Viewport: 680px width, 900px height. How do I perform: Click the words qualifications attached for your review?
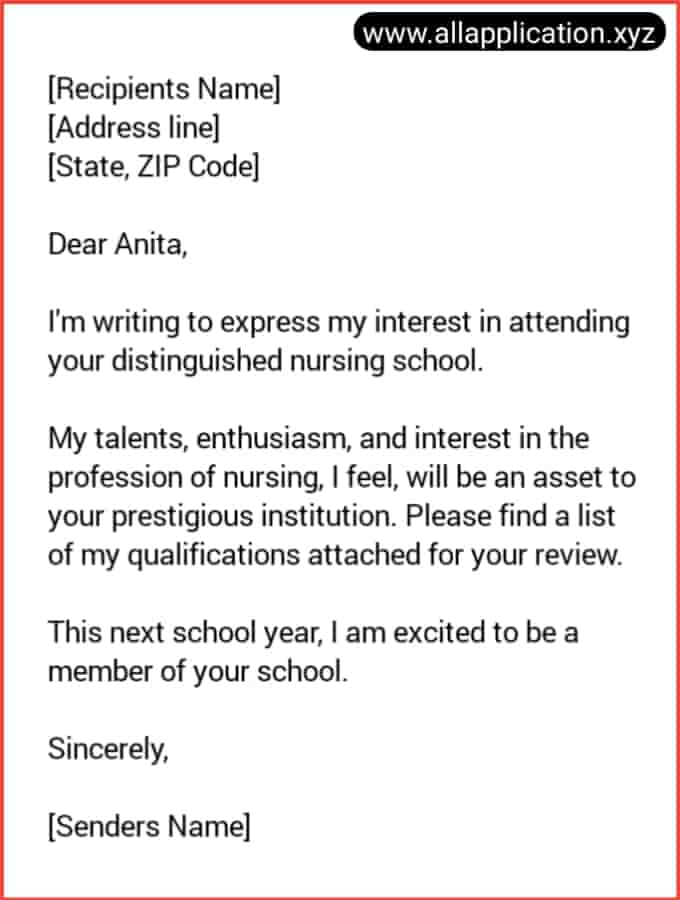(x=375, y=555)
